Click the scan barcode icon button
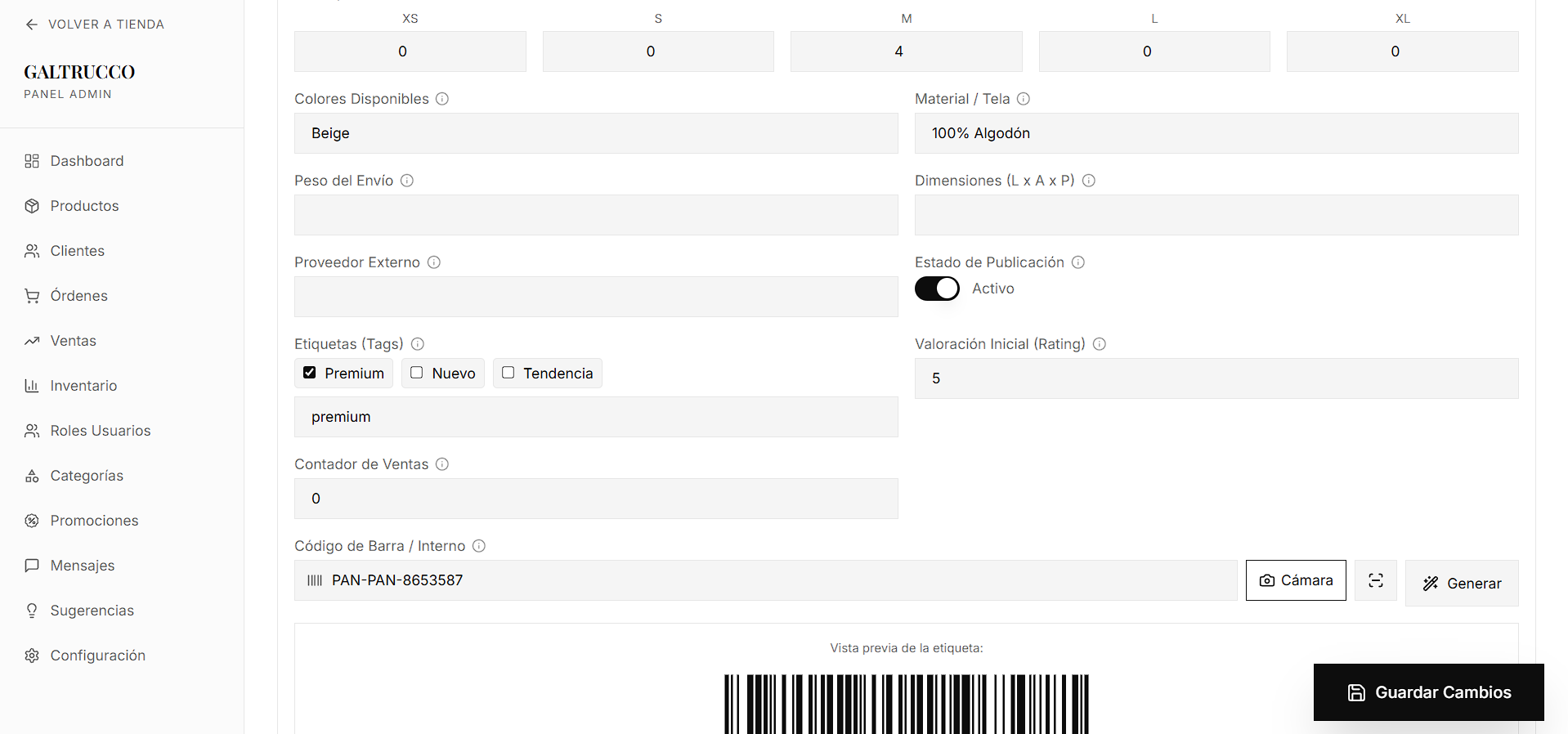The height and width of the screenshot is (734, 1568). [x=1375, y=580]
